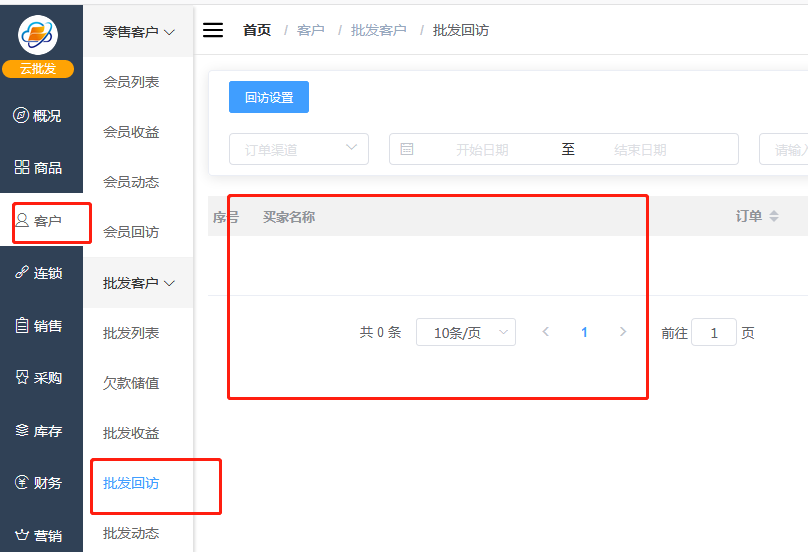Click 序号 column header
The height and width of the screenshot is (552, 808).
(x=226, y=217)
